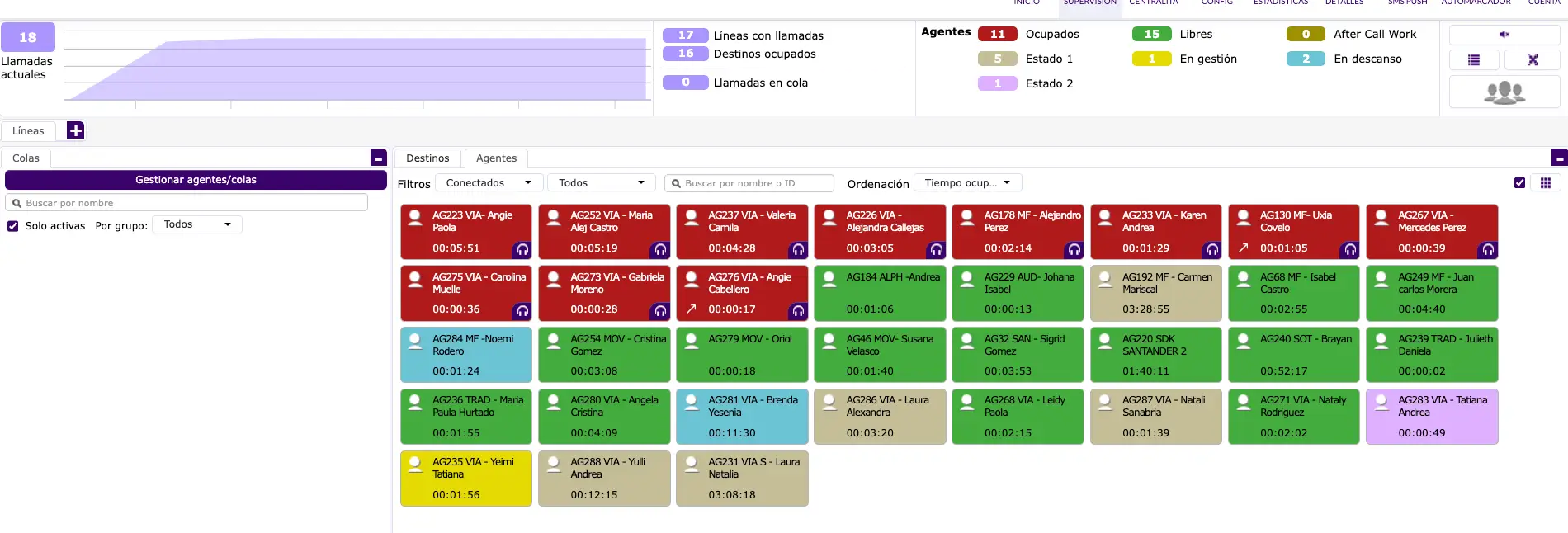The image size is (1568, 533).
Task: Select the AG235 VIA Yeimi Tatiana agent card
Action: tap(466, 478)
